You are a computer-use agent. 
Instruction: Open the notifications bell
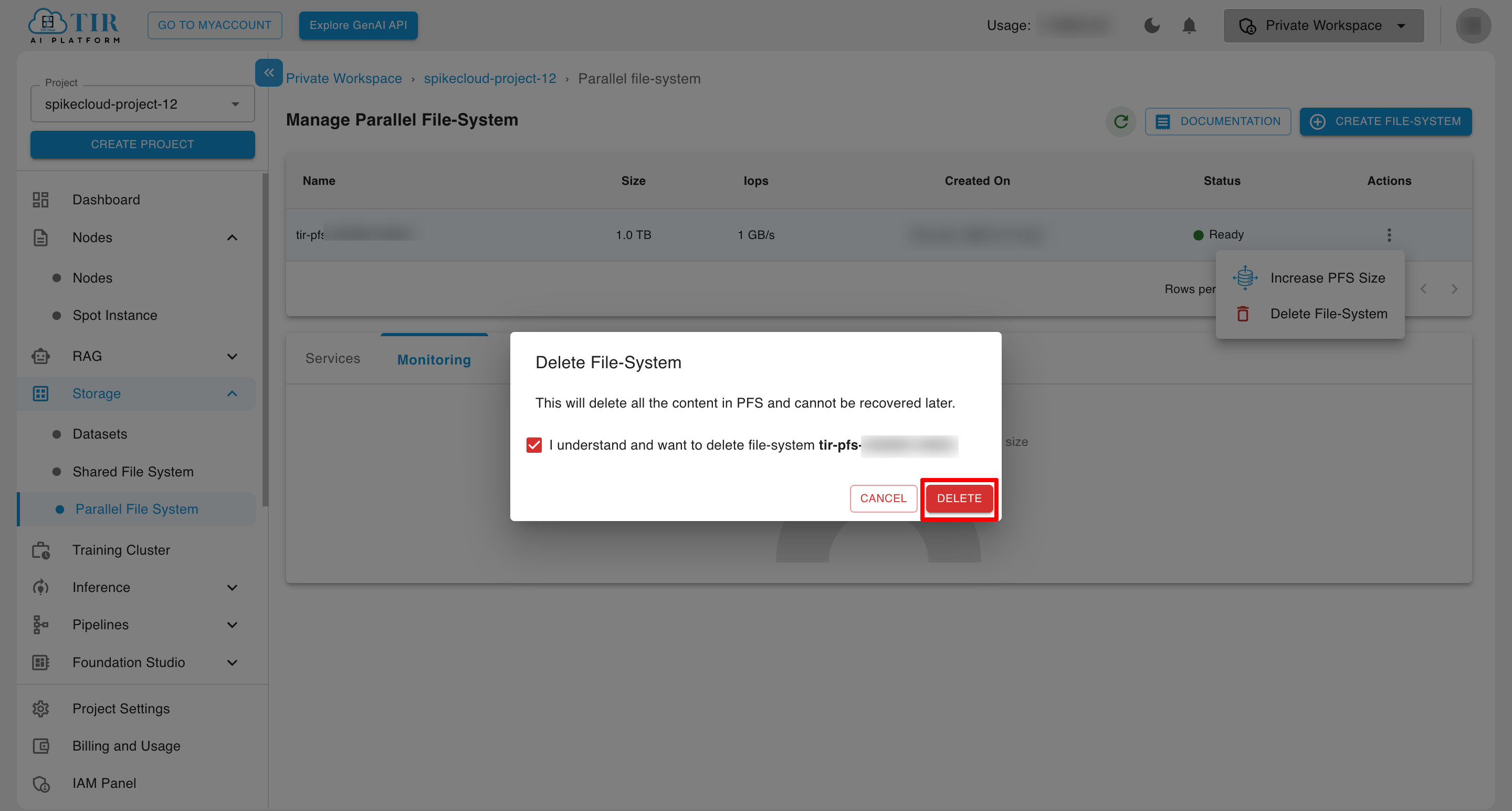(1189, 25)
